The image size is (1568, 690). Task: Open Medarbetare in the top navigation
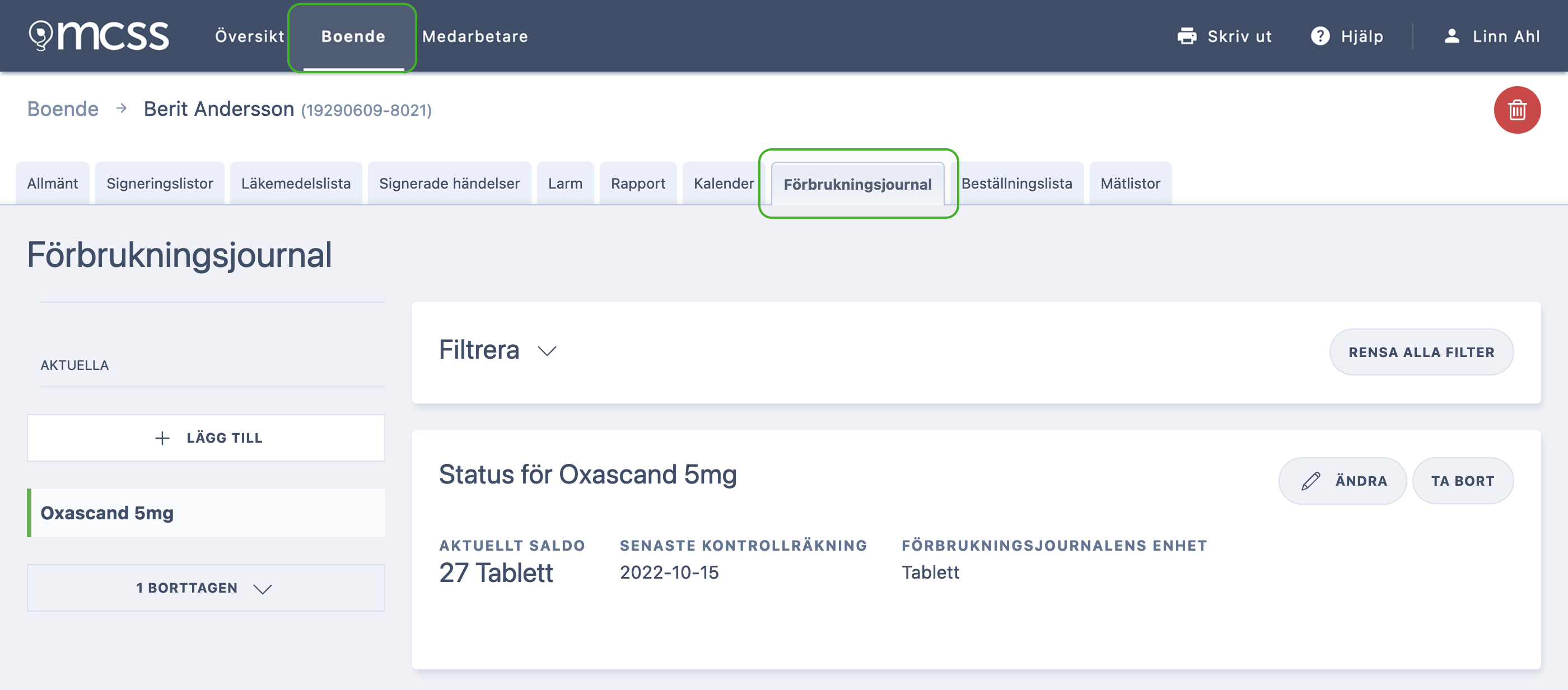point(475,36)
